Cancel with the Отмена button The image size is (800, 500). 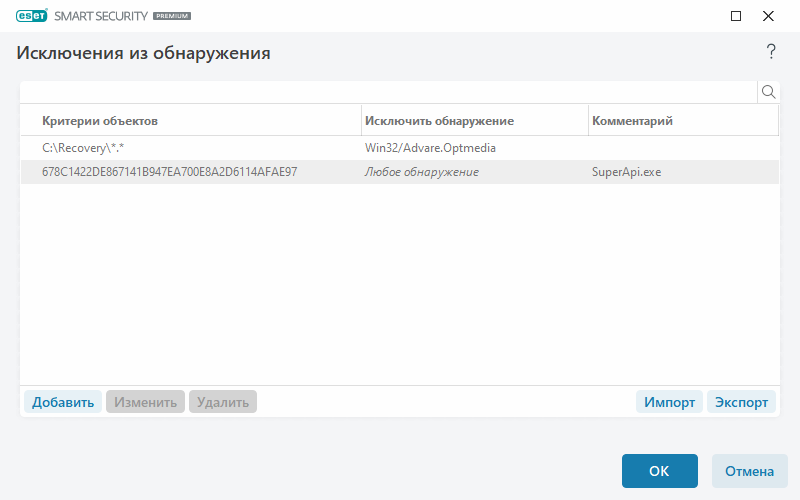point(749,471)
